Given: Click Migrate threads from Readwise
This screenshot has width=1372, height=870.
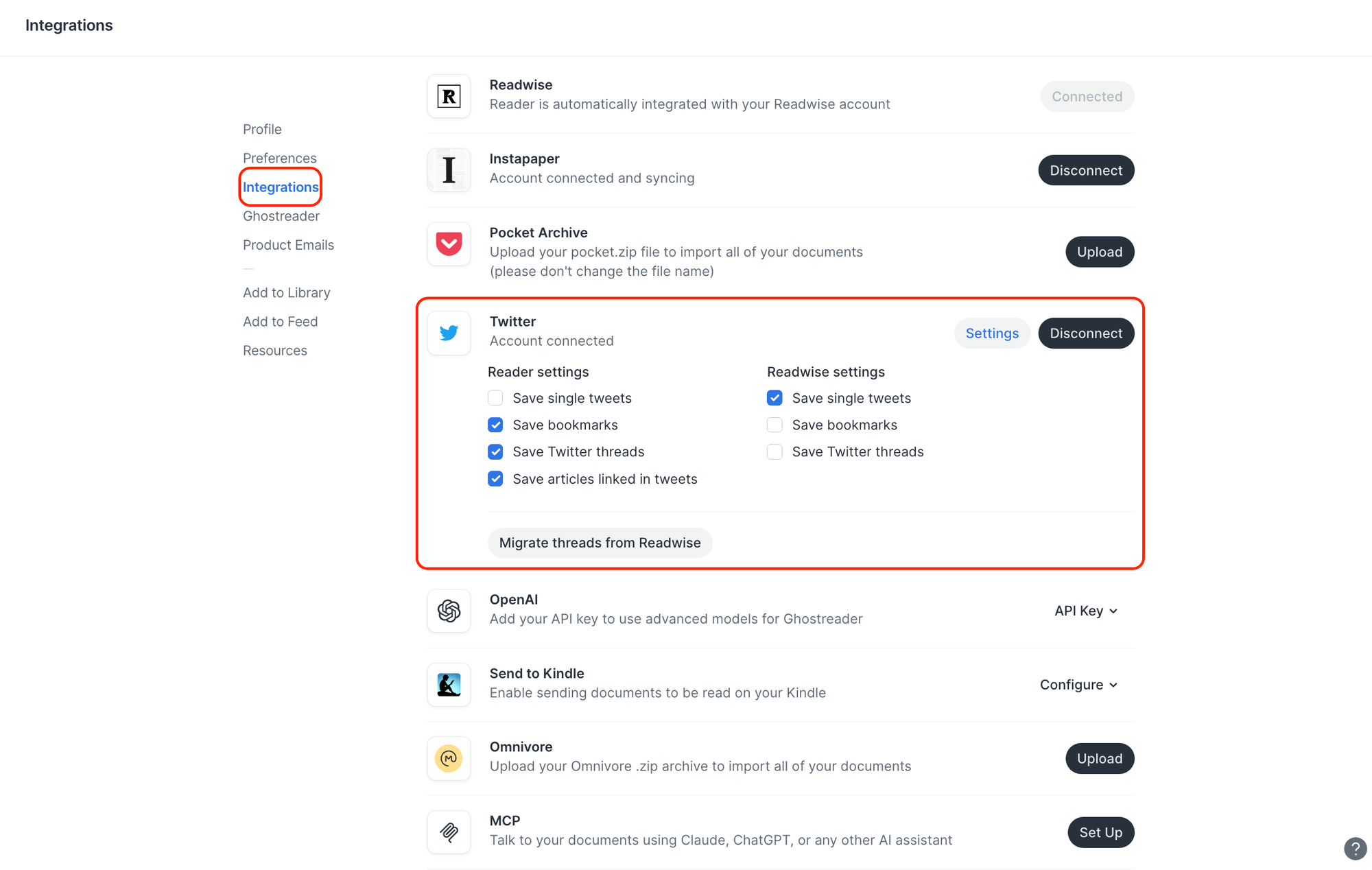Looking at the screenshot, I should (600, 543).
